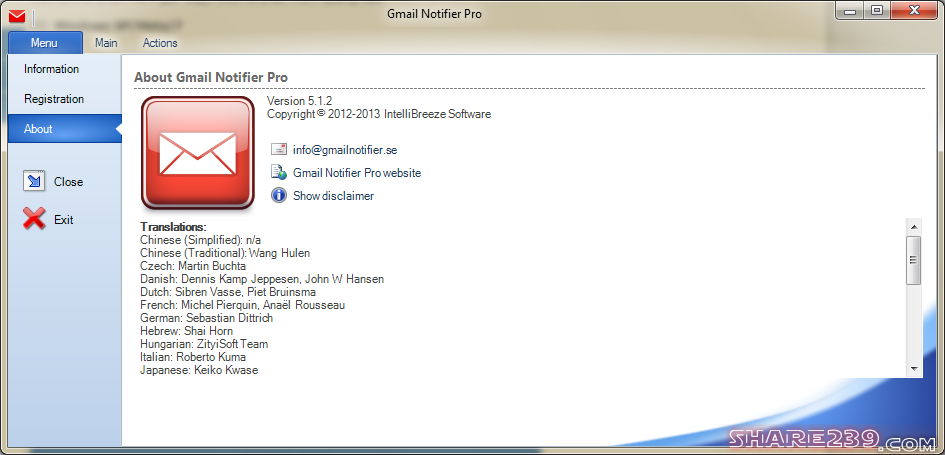The width and height of the screenshot is (945, 455).
Task: Click the Show disclaimer link
Action: tap(333, 196)
